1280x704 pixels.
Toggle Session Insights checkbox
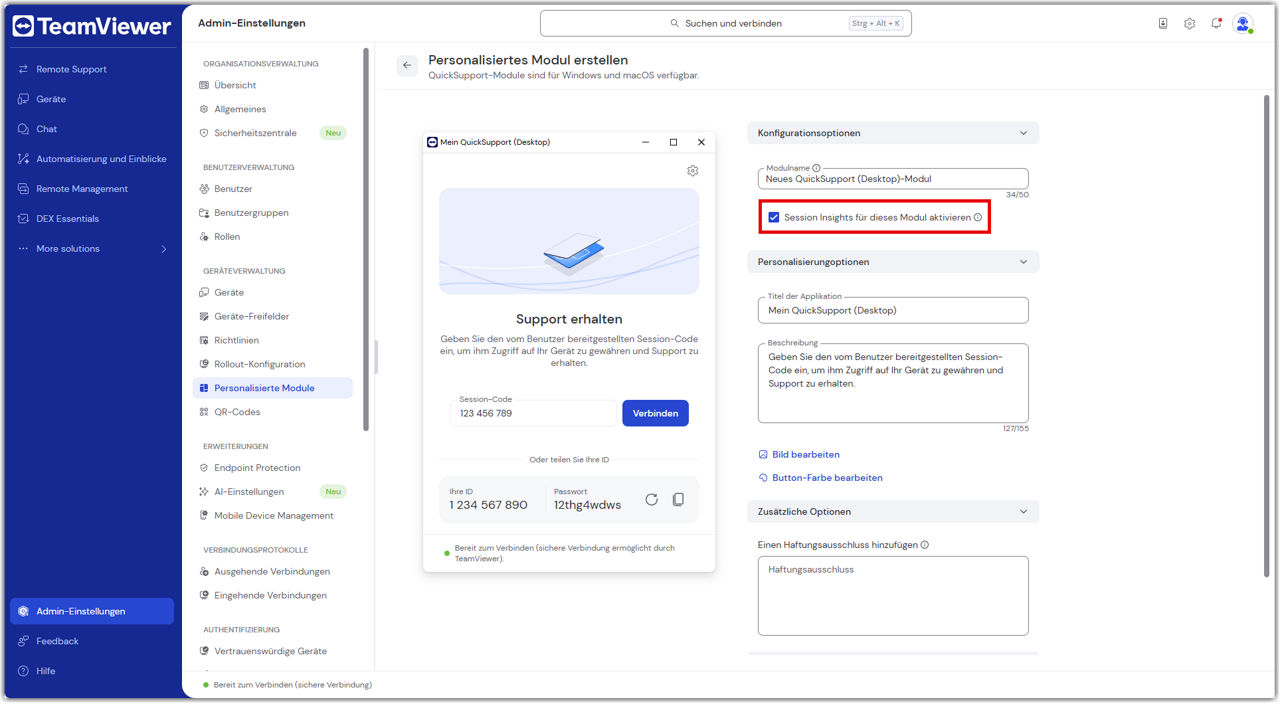[x=774, y=217]
